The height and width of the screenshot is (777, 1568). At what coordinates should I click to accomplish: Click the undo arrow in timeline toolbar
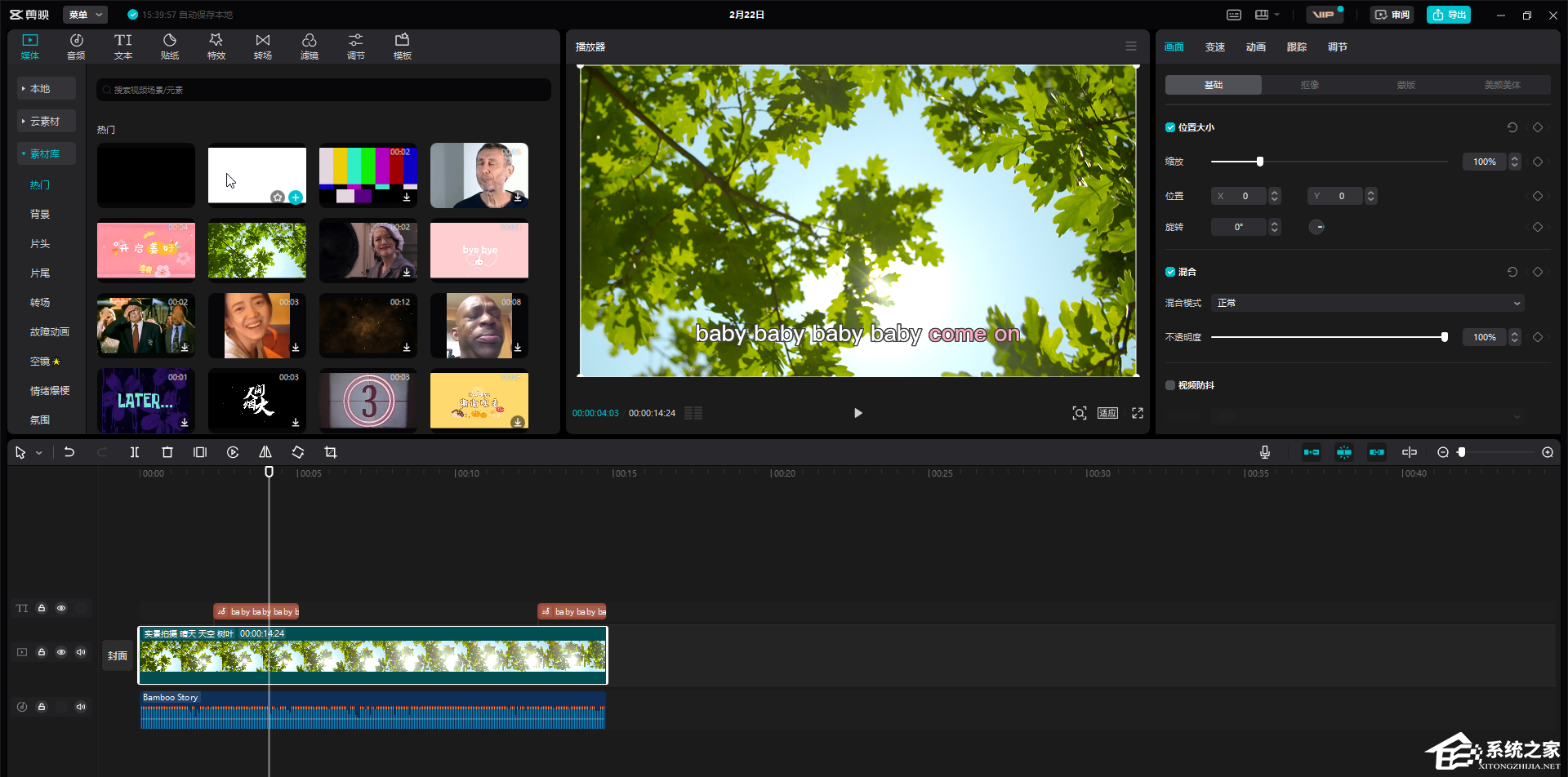(x=69, y=452)
